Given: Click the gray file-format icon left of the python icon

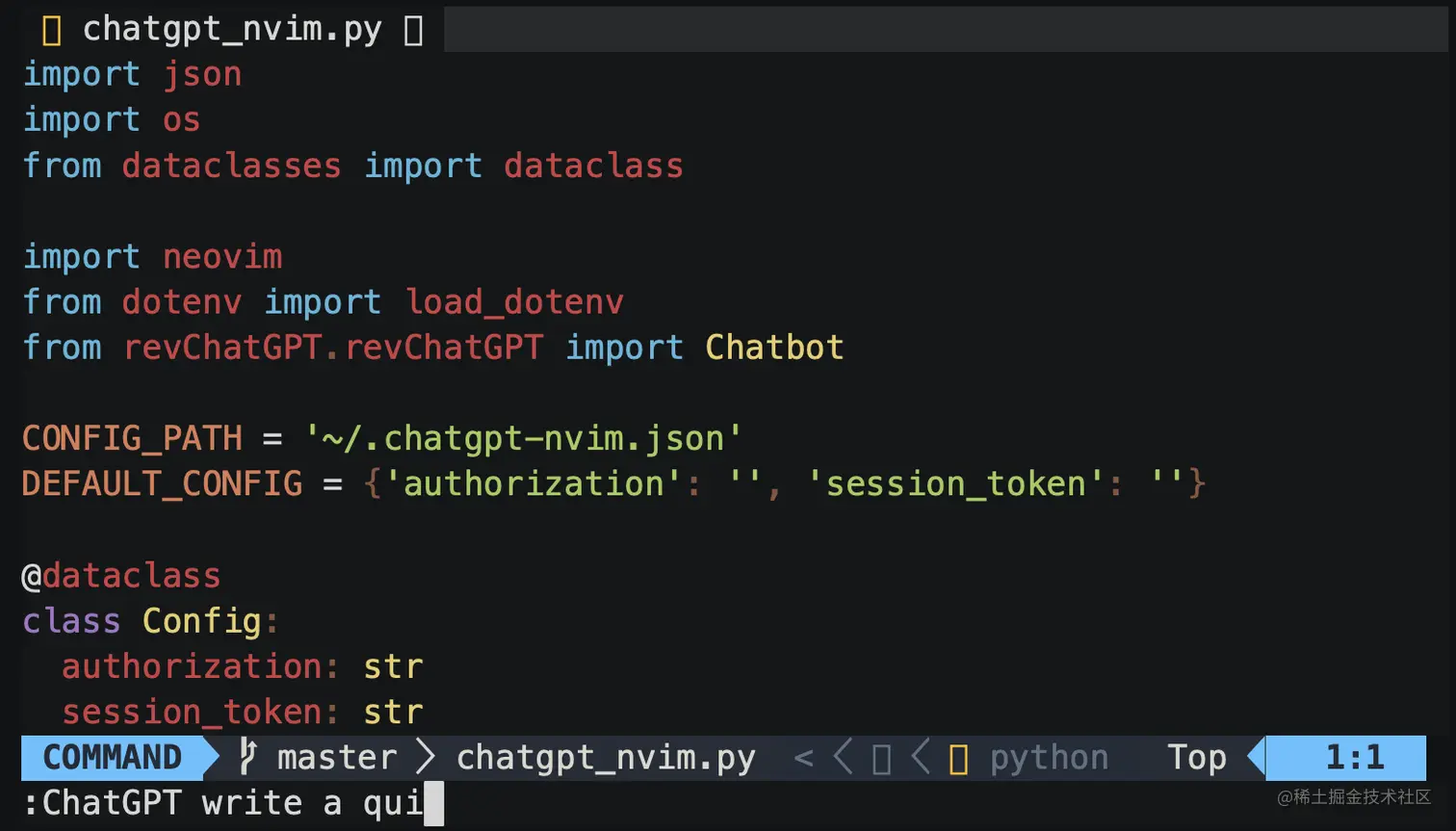Looking at the screenshot, I should click(881, 759).
